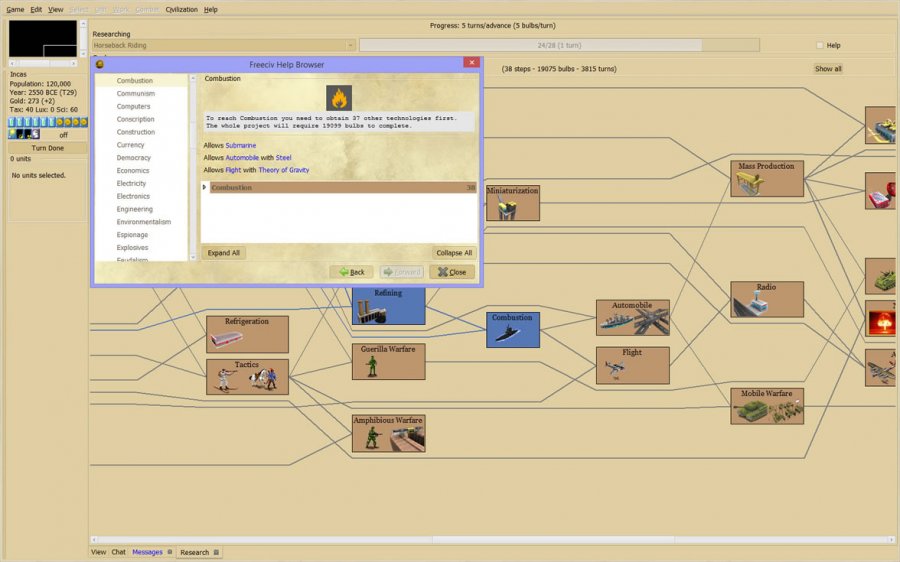
Task: Pick the Amphibious Warfare technology node
Action: click(x=389, y=433)
